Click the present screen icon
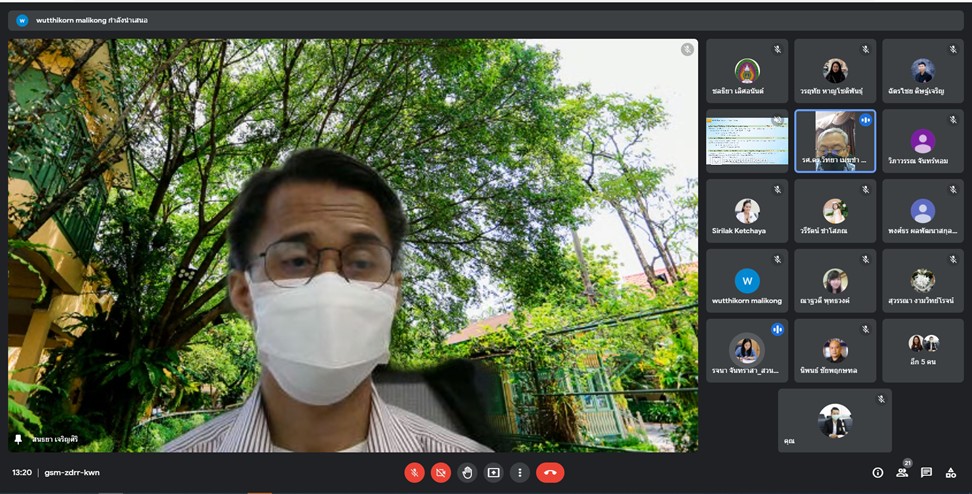 pos(493,472)
